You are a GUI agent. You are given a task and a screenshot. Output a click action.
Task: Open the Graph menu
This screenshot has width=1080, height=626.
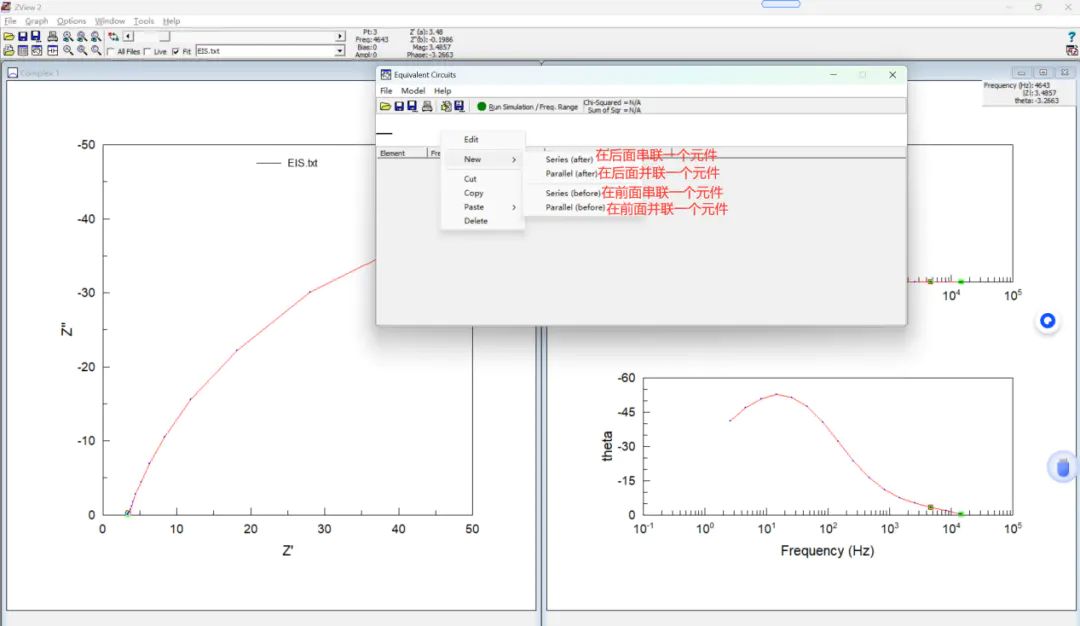pos(37,21)
